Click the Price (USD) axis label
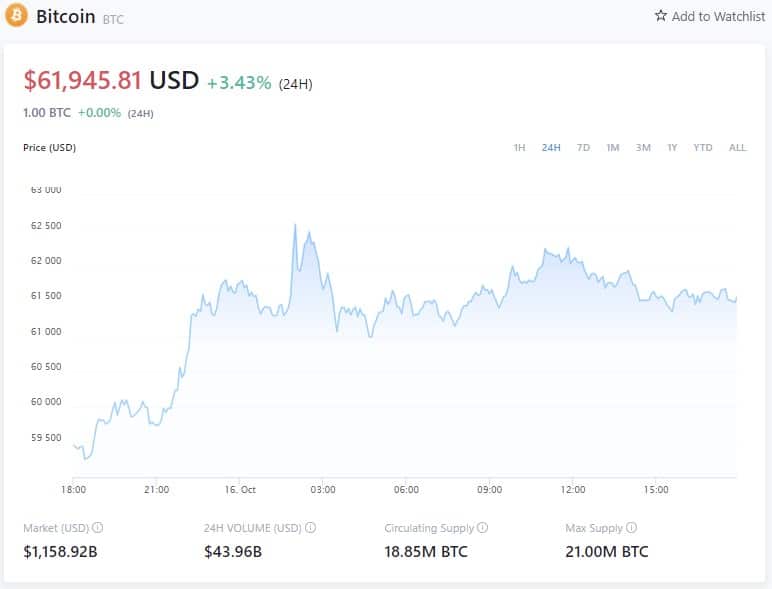This screenshot has width=772, height=589. point(49,148)
